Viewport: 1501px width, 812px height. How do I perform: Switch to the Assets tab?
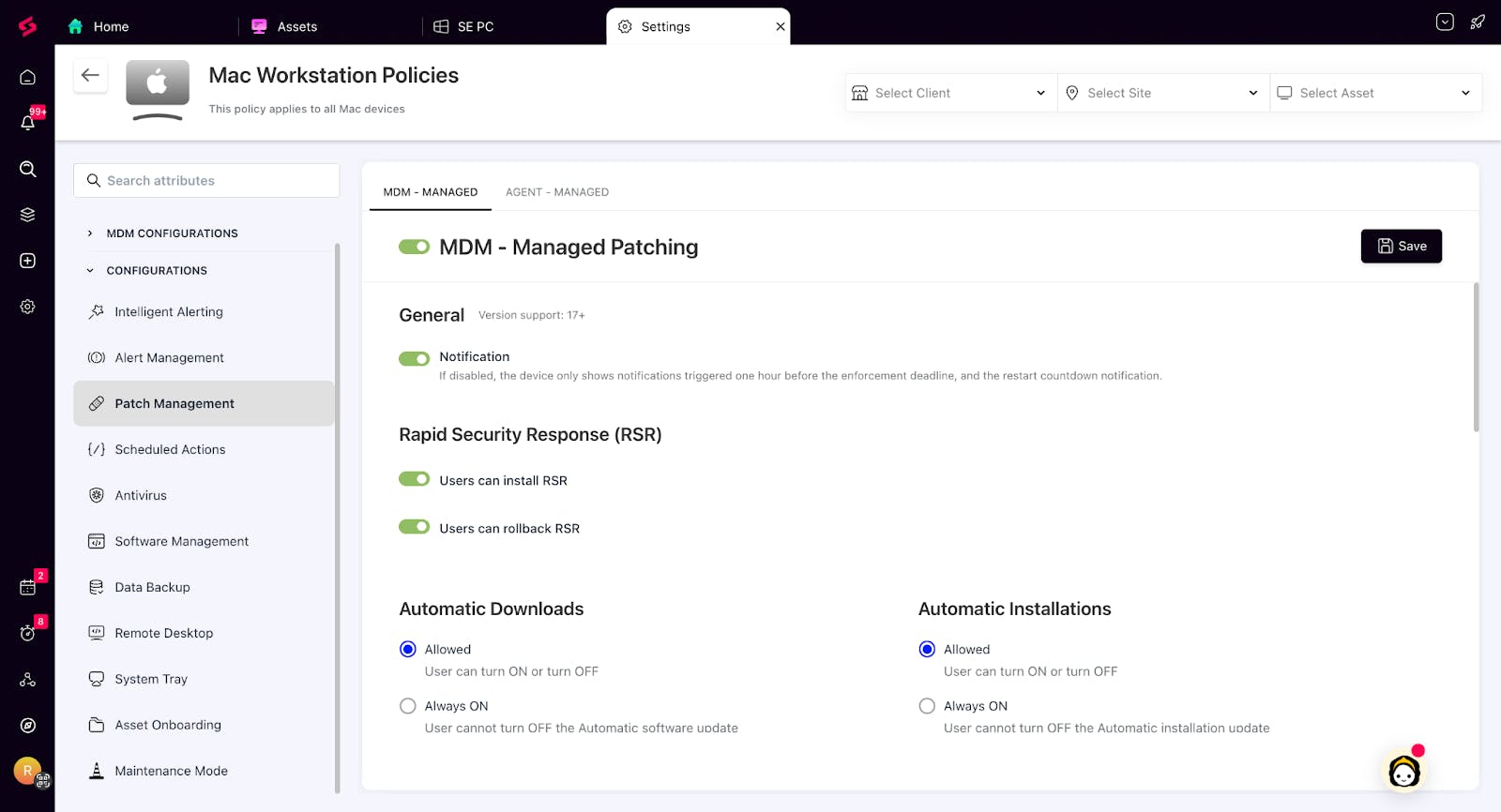[x=296, y=26]
